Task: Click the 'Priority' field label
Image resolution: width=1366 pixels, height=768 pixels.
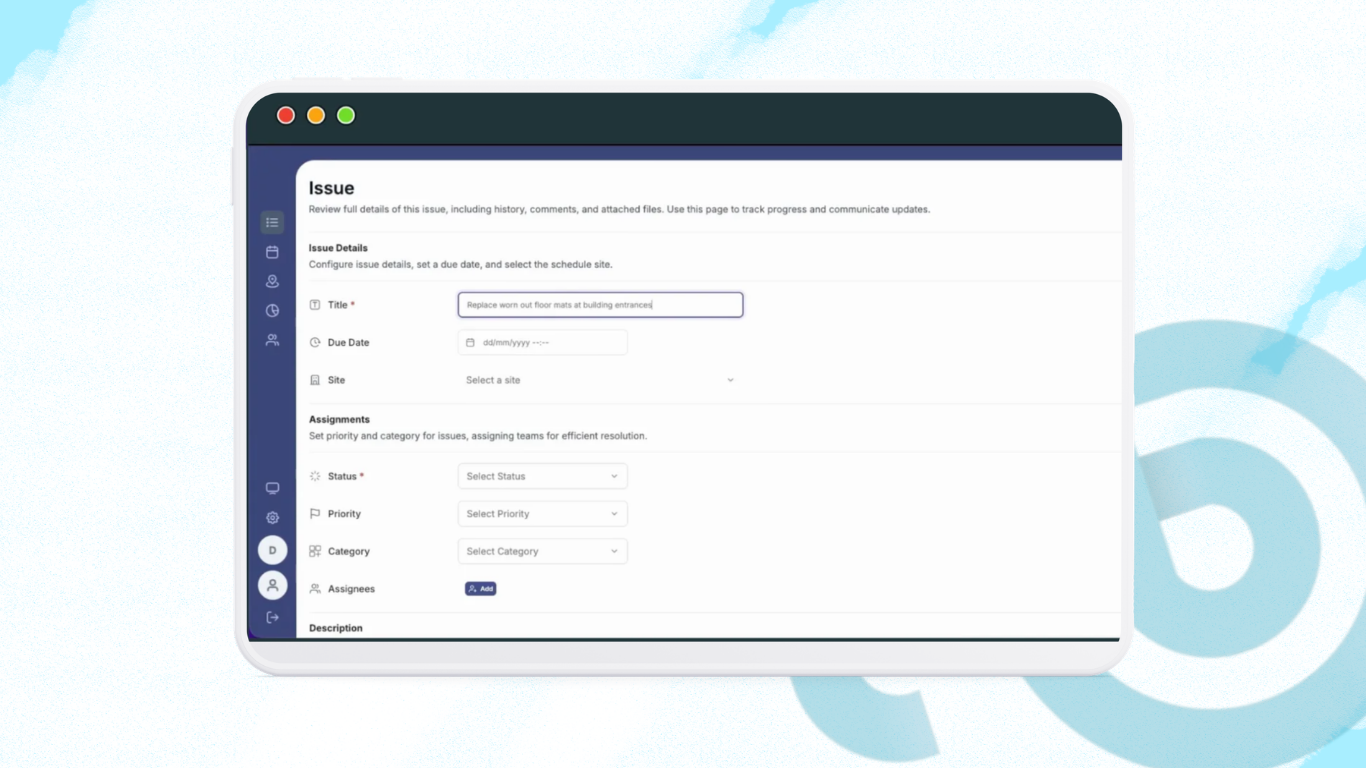Action: pos(344,514)
